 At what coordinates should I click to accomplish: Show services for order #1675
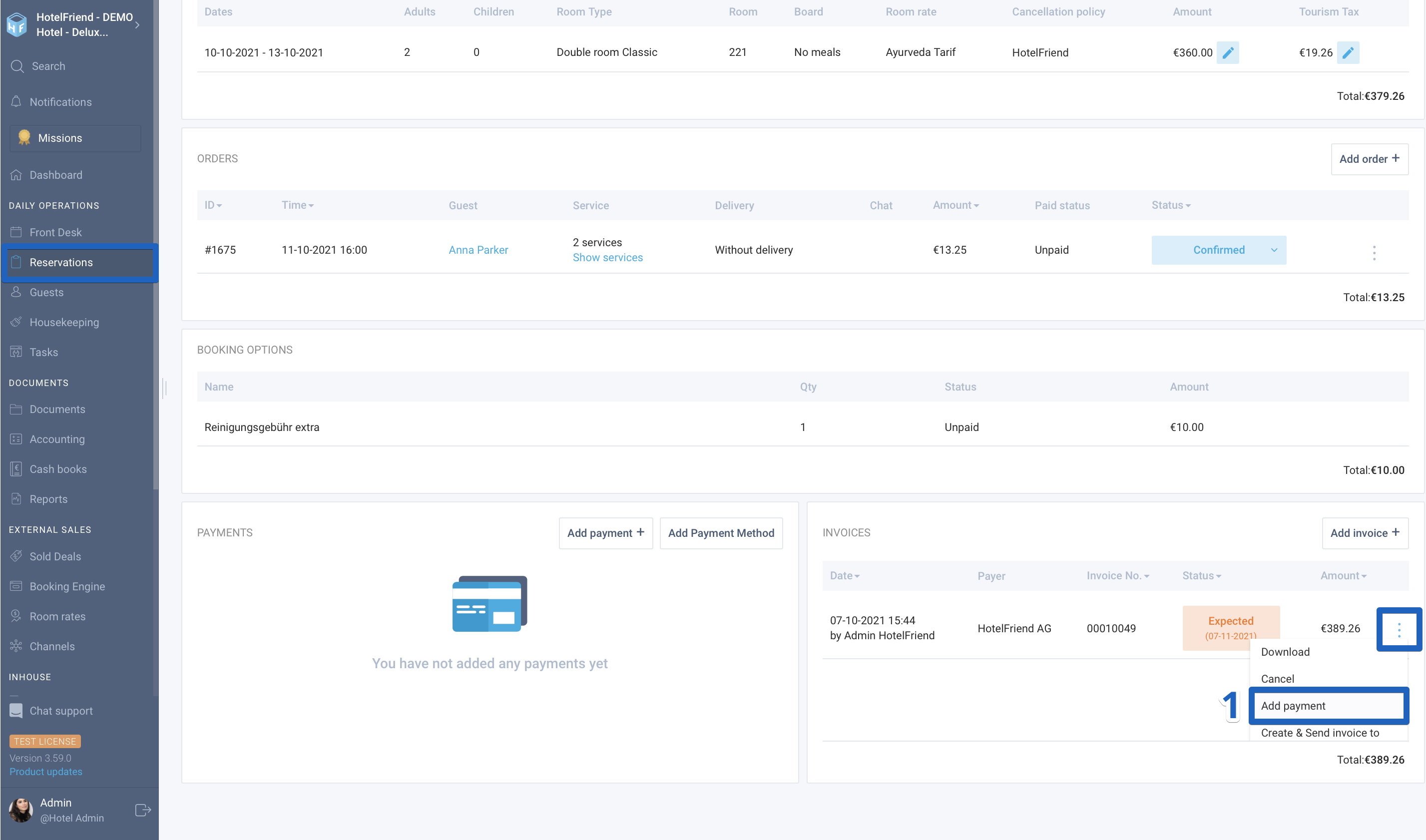[x=607, y=258]
